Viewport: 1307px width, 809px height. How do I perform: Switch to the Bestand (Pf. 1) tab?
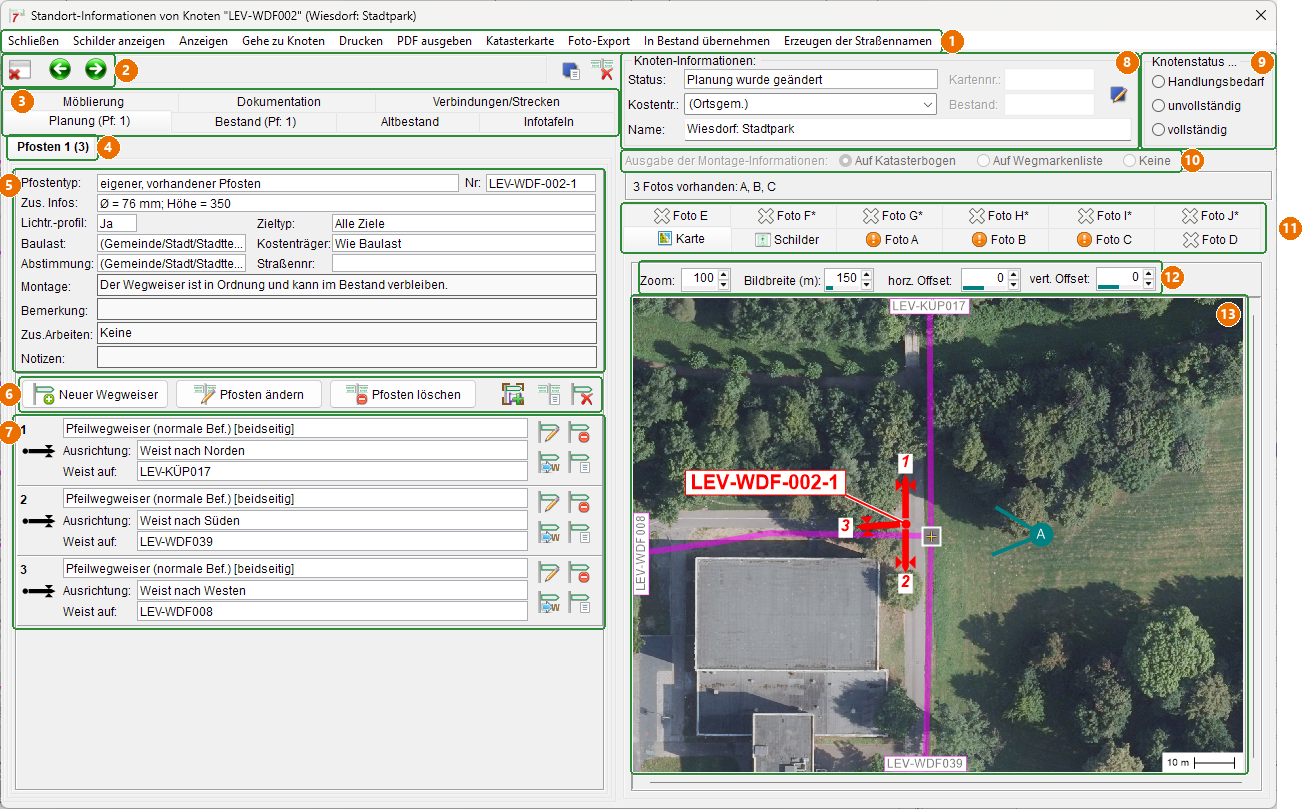point(255,122)
